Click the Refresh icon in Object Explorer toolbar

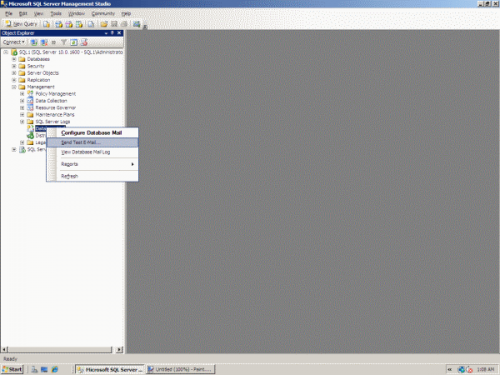coord(74,42)
